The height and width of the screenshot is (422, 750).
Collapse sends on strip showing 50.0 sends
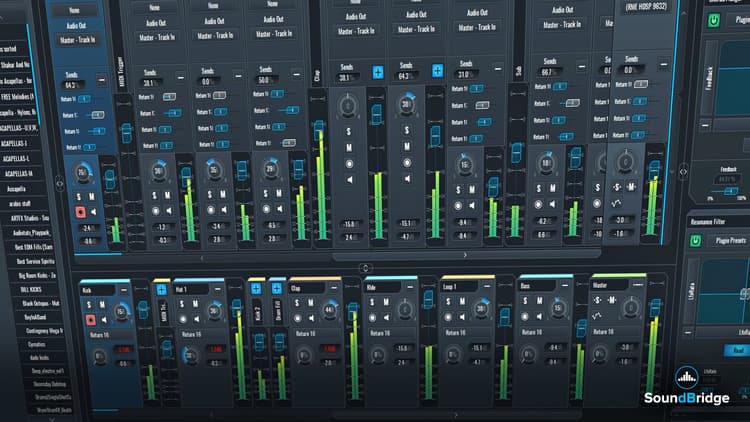click(297, 75)
